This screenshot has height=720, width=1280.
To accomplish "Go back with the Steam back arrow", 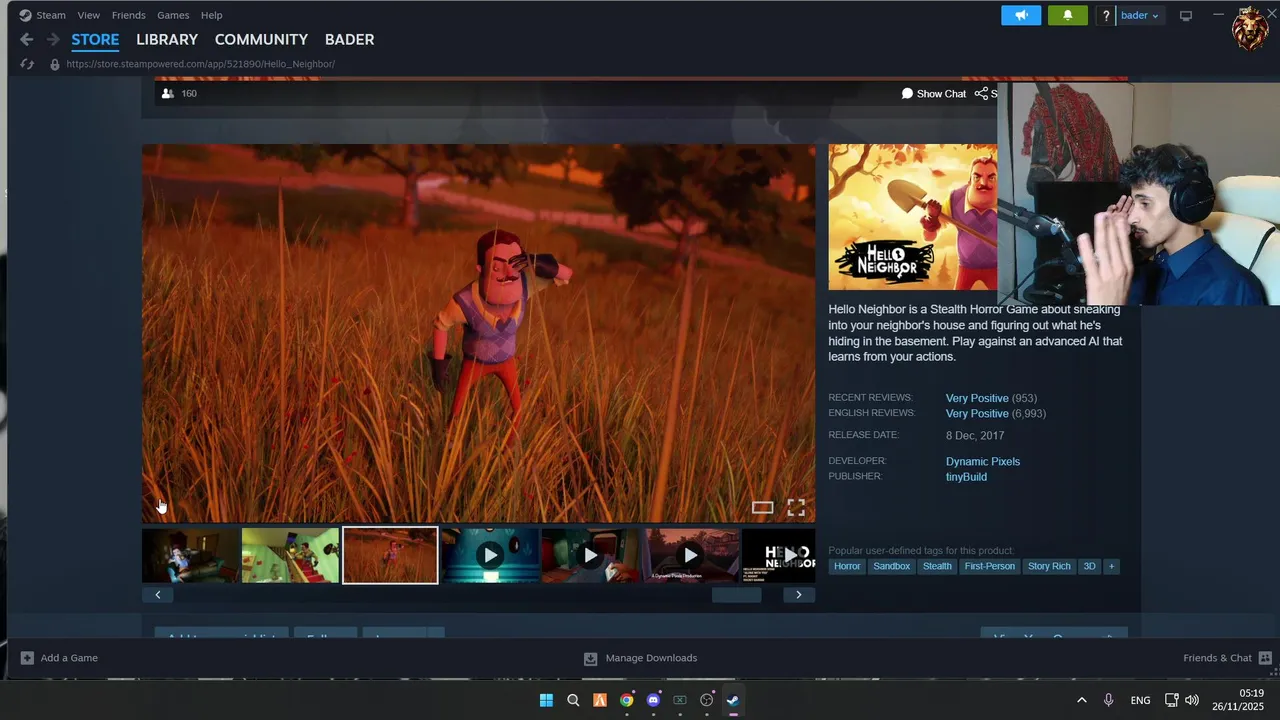I will 27,39.
